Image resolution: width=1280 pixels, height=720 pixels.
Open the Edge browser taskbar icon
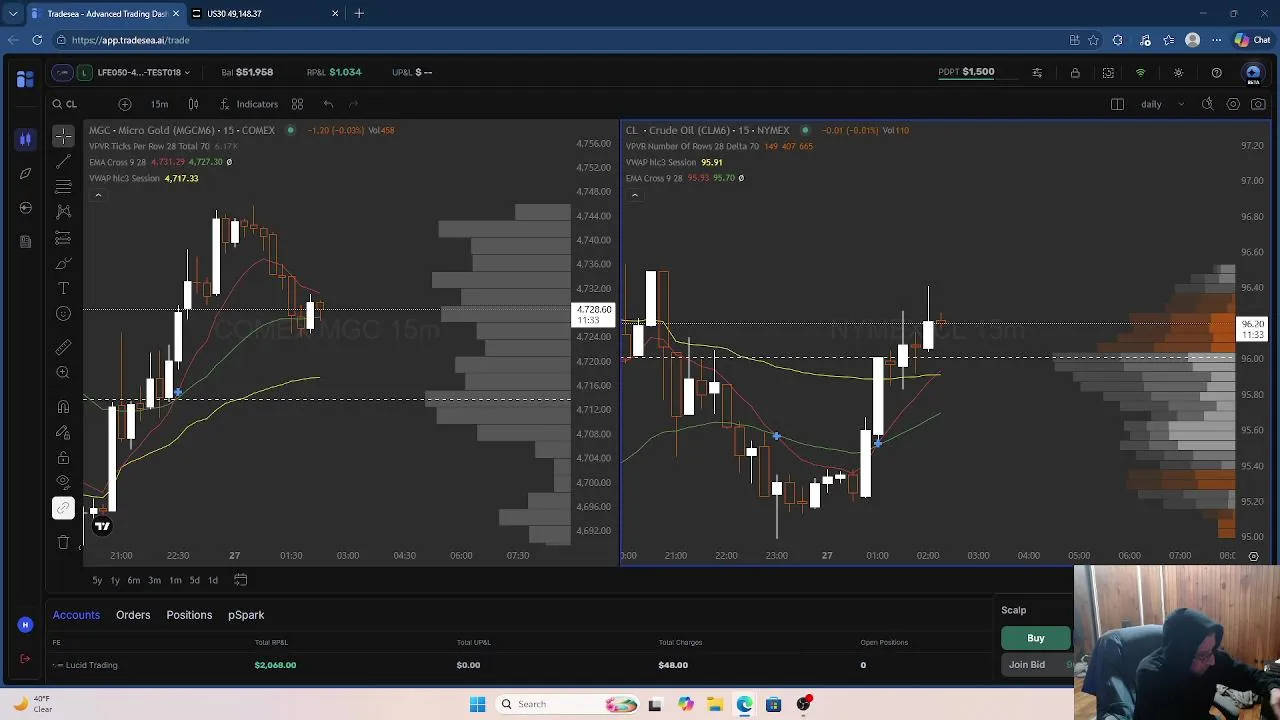tap(745, 704)
